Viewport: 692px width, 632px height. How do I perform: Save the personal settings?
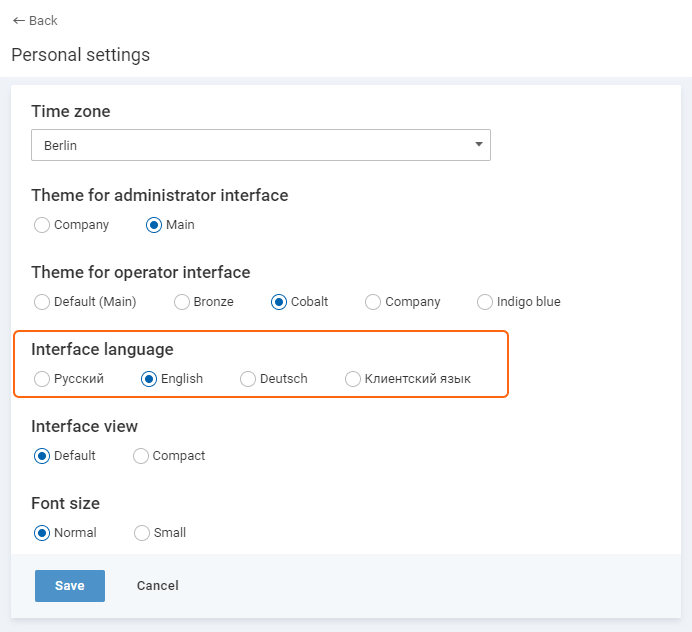(x=70, y=586)
